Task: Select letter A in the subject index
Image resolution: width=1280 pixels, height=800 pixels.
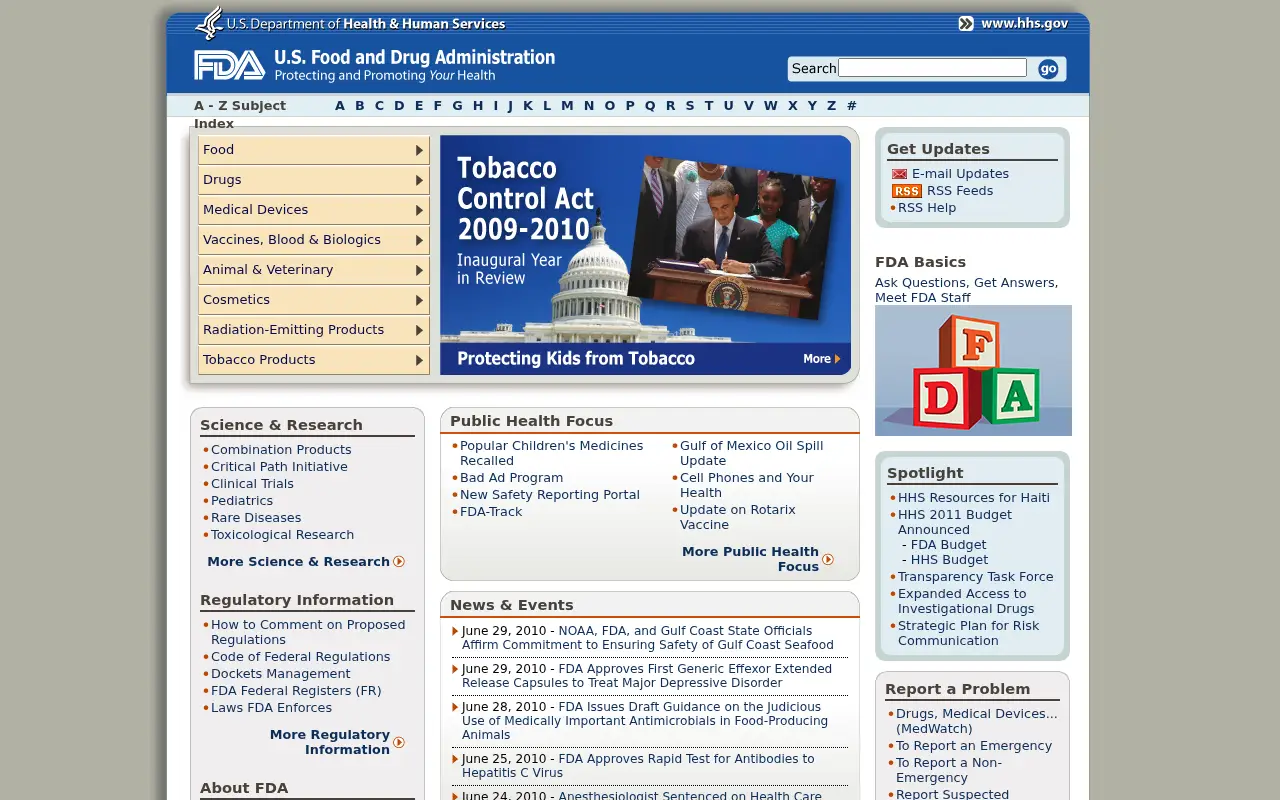Action: [x=340, y=106]
